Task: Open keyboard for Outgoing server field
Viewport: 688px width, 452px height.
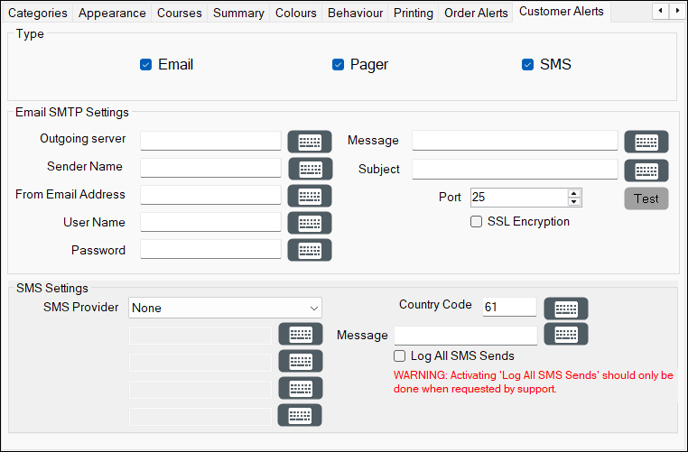Action: coord(310,142)
